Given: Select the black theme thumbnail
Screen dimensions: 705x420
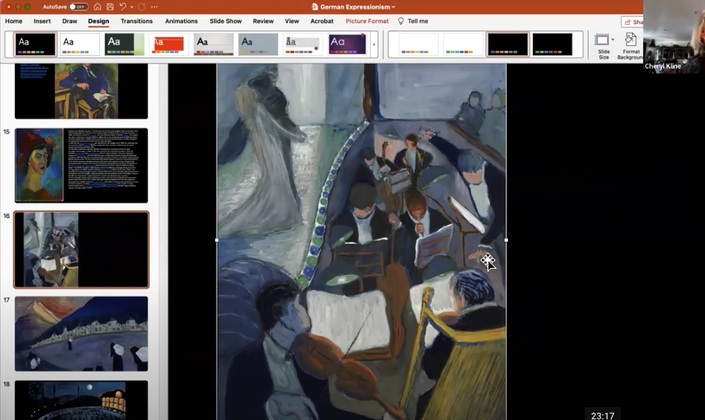Looking at the screenshot, I should [x=35, y=44].
